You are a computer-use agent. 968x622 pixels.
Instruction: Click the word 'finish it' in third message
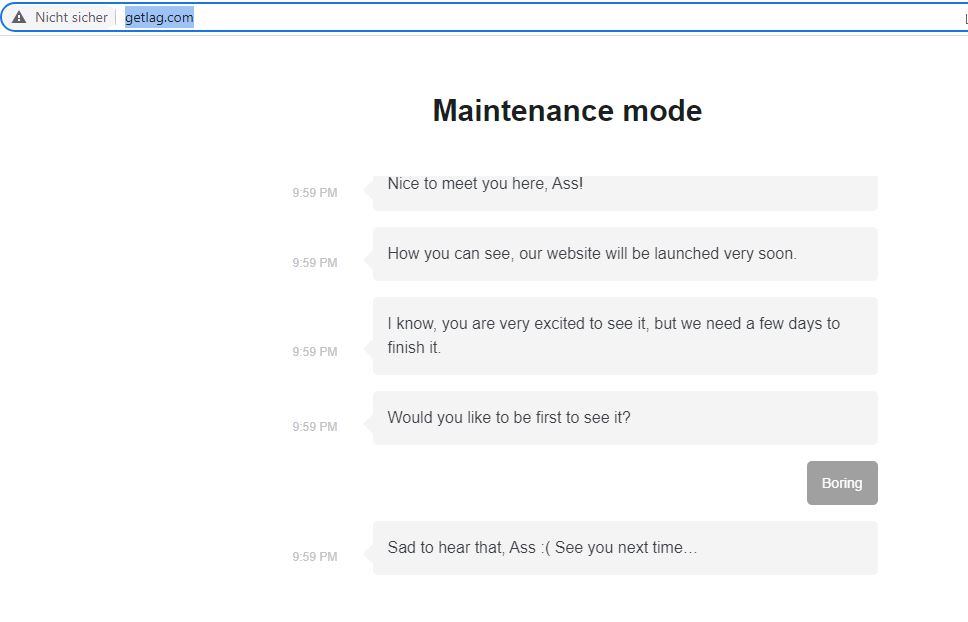[x=414, y=347]
